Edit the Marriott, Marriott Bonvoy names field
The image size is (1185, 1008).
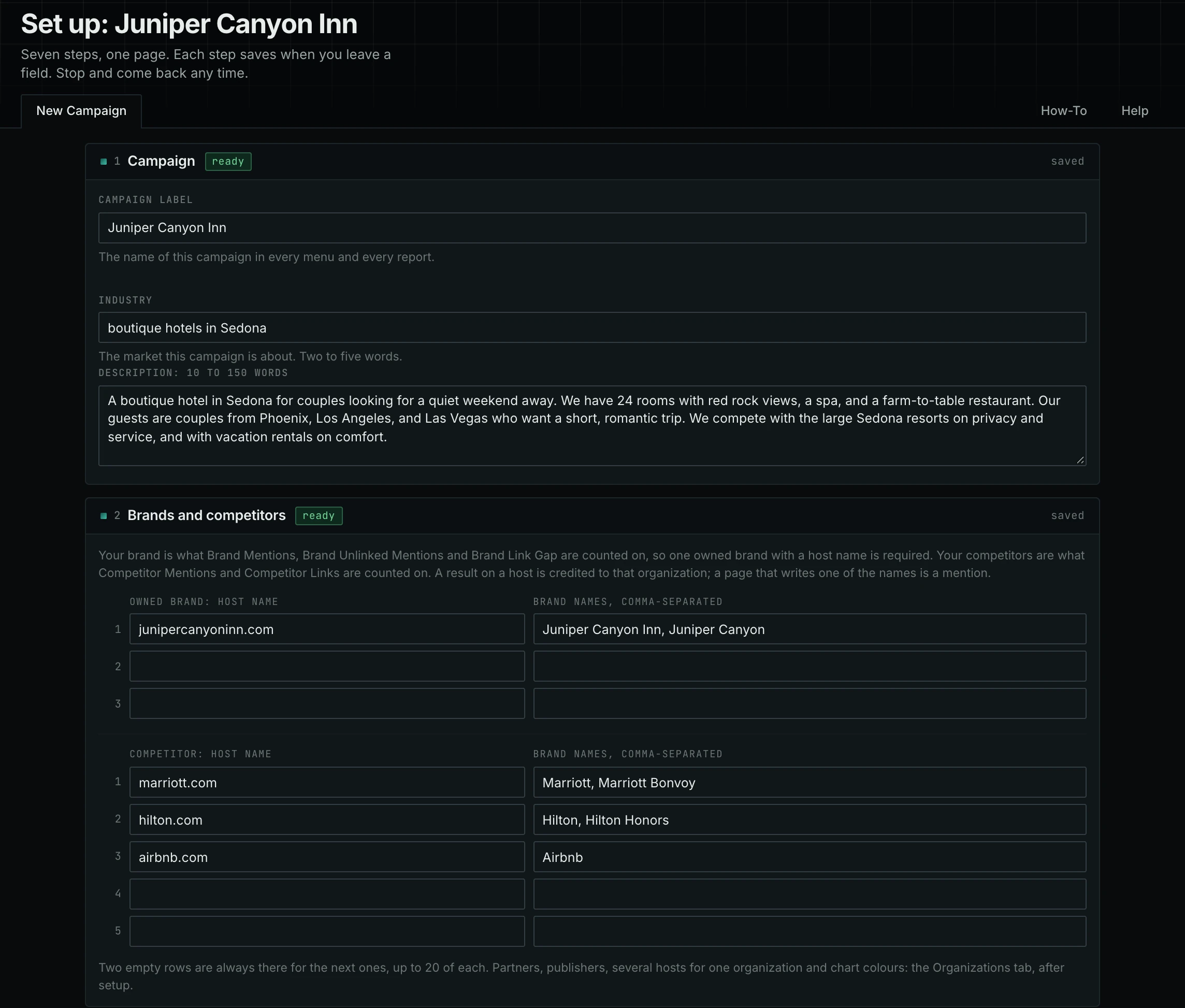click(x=810, y=782)
